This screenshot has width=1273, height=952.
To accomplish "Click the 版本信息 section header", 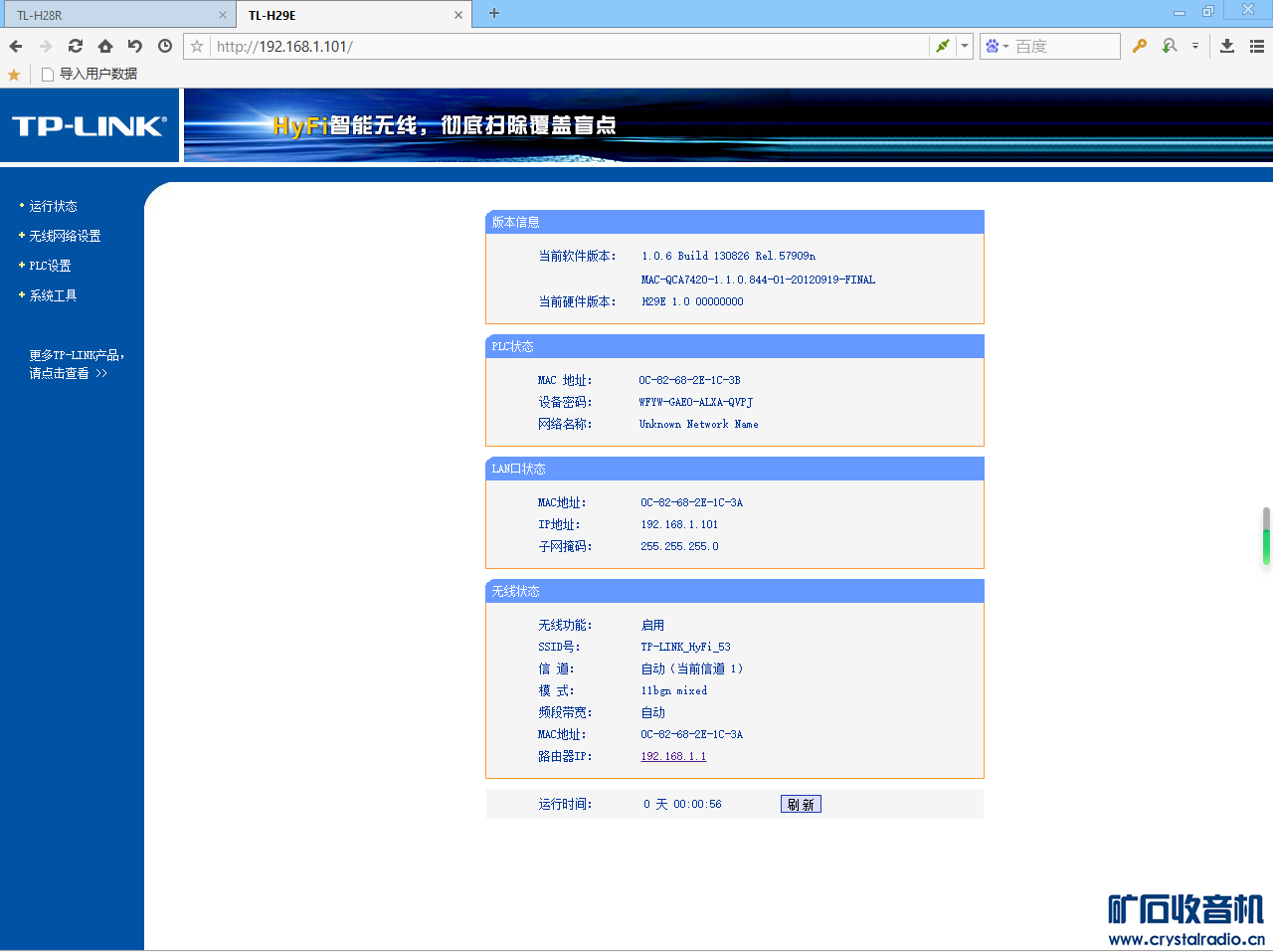I will coord(735,222).
